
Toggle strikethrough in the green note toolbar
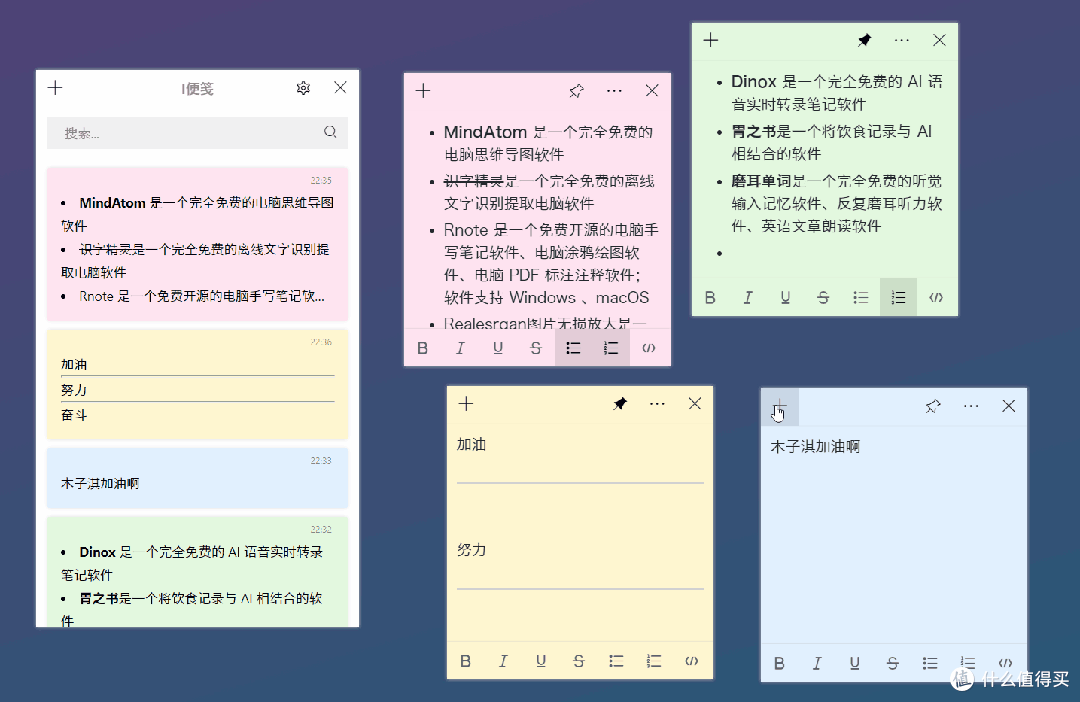click(823, 298)
